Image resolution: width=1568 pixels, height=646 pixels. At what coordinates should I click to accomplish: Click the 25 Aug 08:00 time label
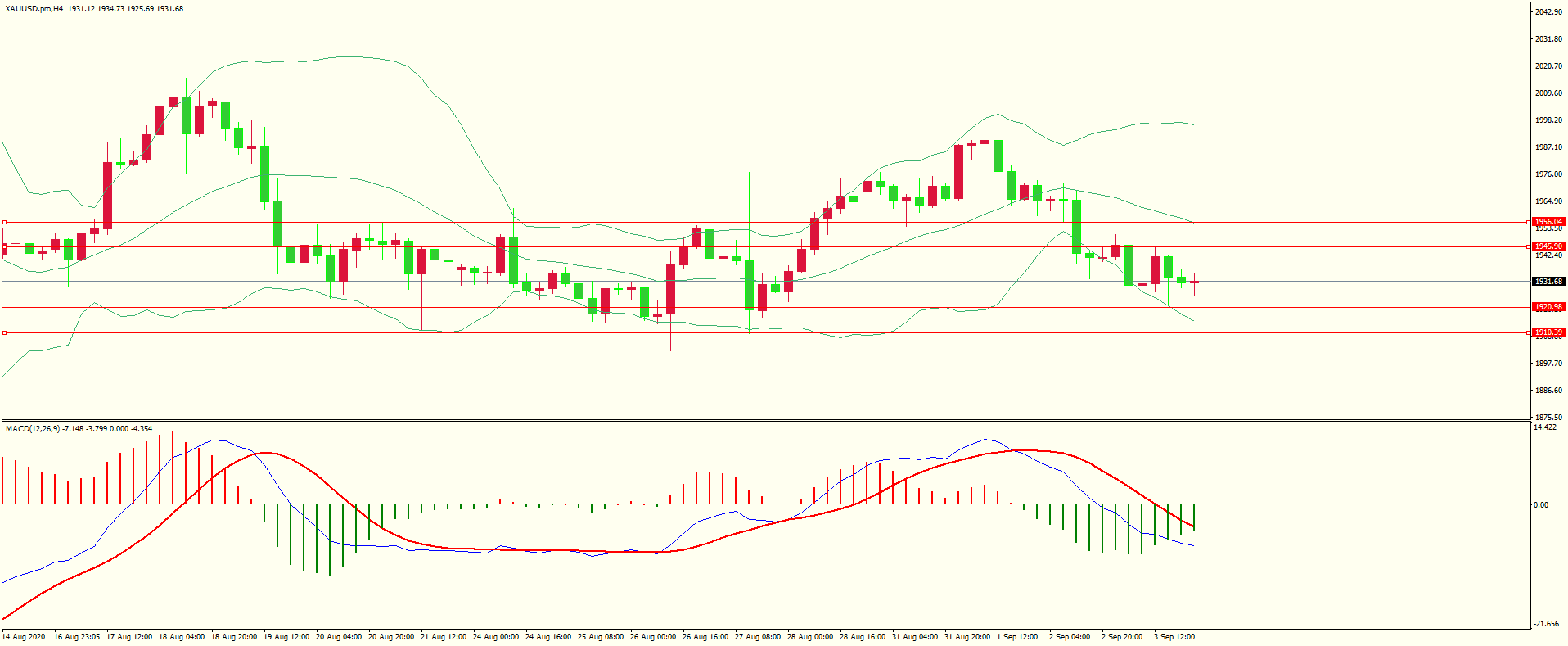[x=601, y=637]
